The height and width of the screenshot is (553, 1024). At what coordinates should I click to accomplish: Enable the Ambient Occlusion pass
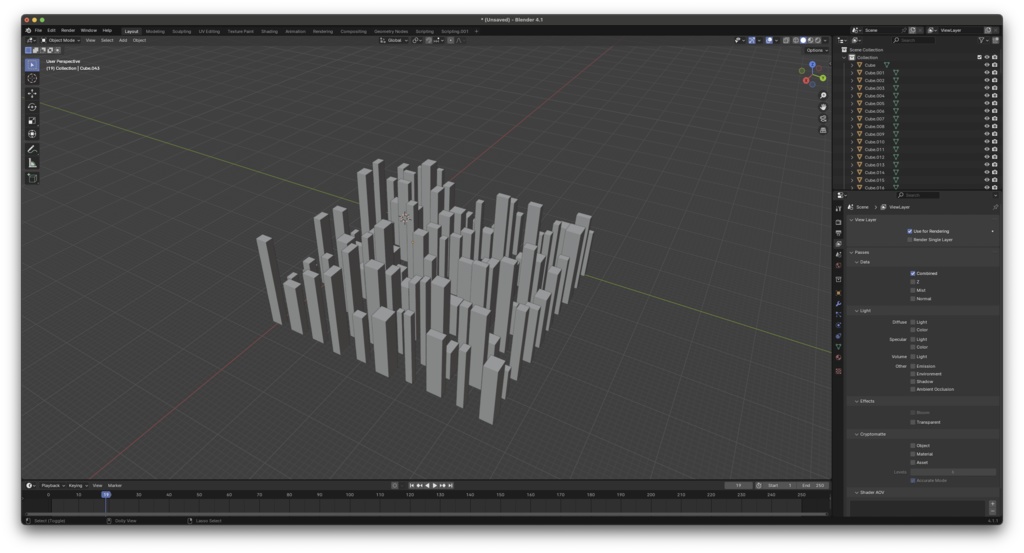pyautogui.click(x=913, y=389)
